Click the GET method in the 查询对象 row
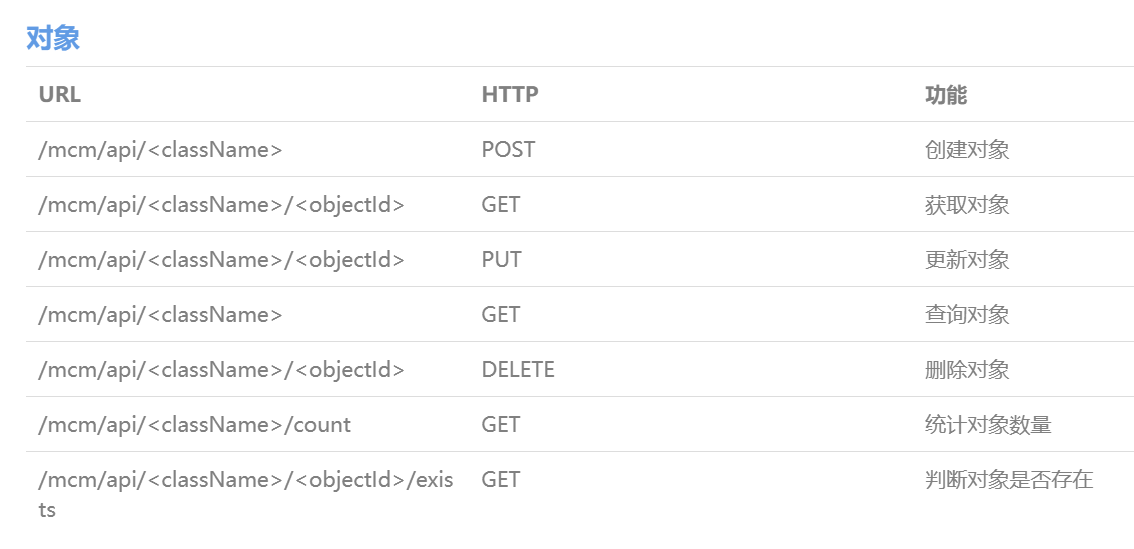Image resolution: width=1134 pixels, height=549 pixels. click(501, 315)
